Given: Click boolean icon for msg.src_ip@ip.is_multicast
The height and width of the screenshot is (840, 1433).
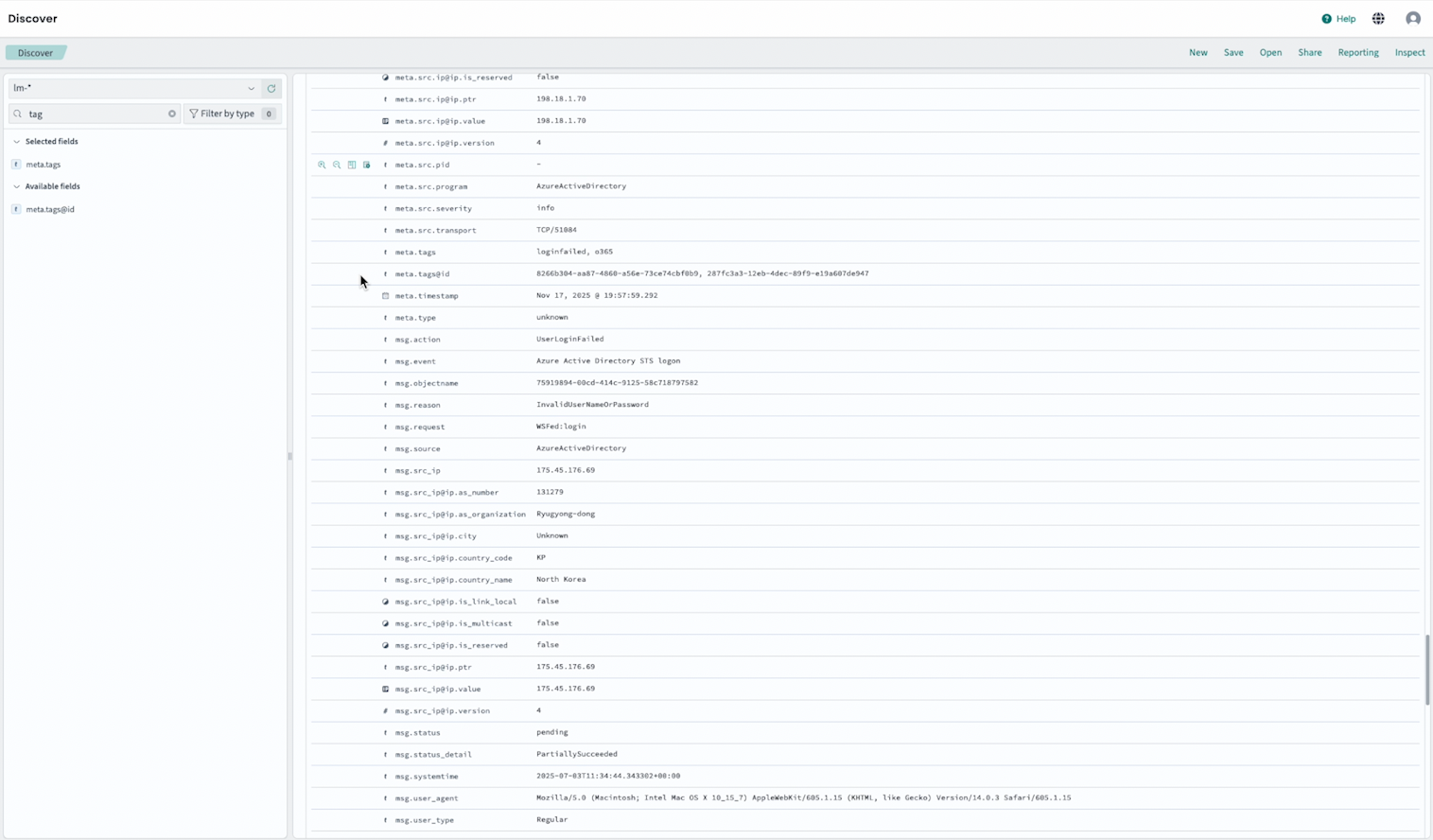Looking at the screenshot, I should (385, 623).
